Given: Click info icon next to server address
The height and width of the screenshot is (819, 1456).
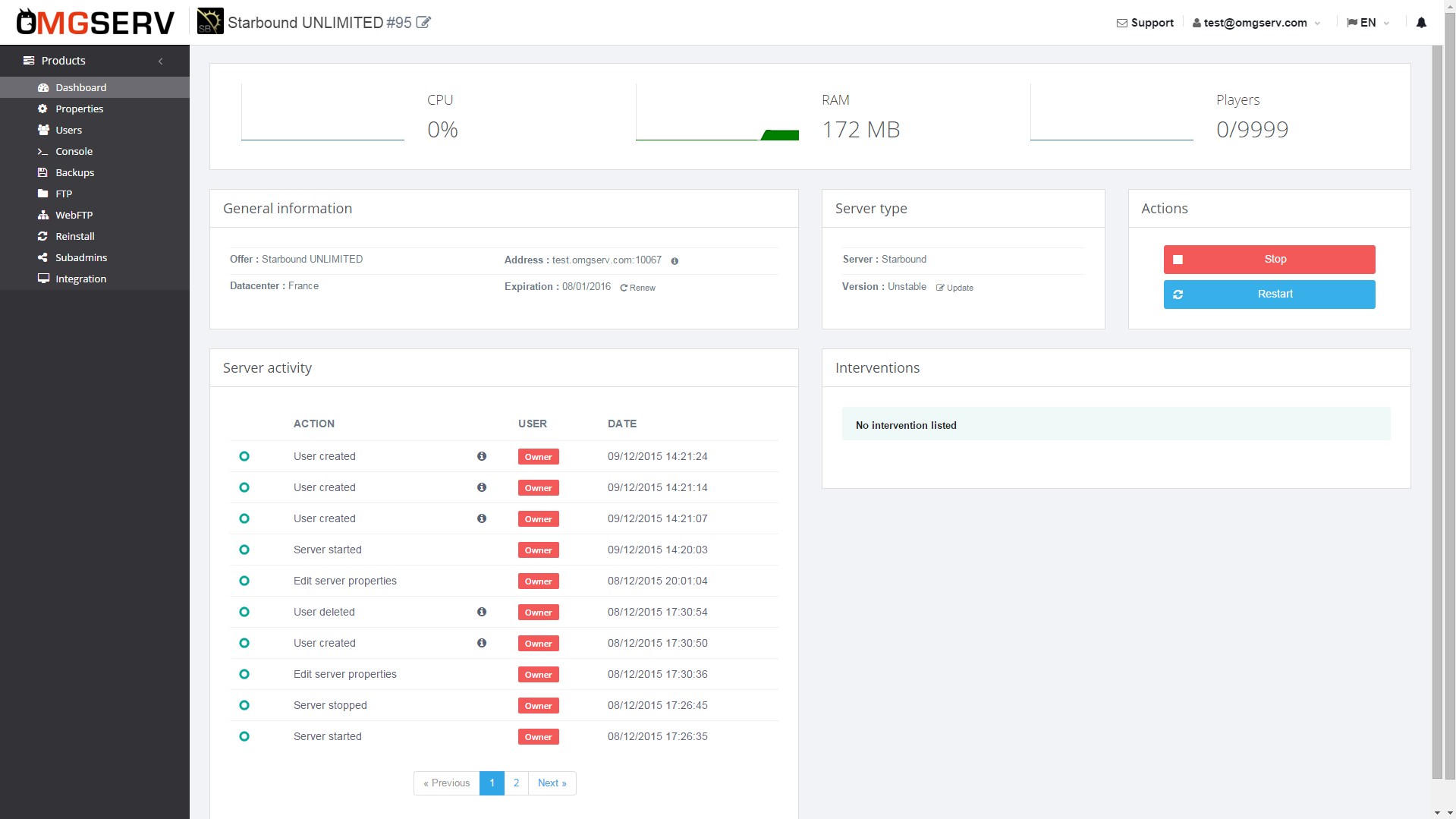Looking at the screenshot, I should pos(675,260).
